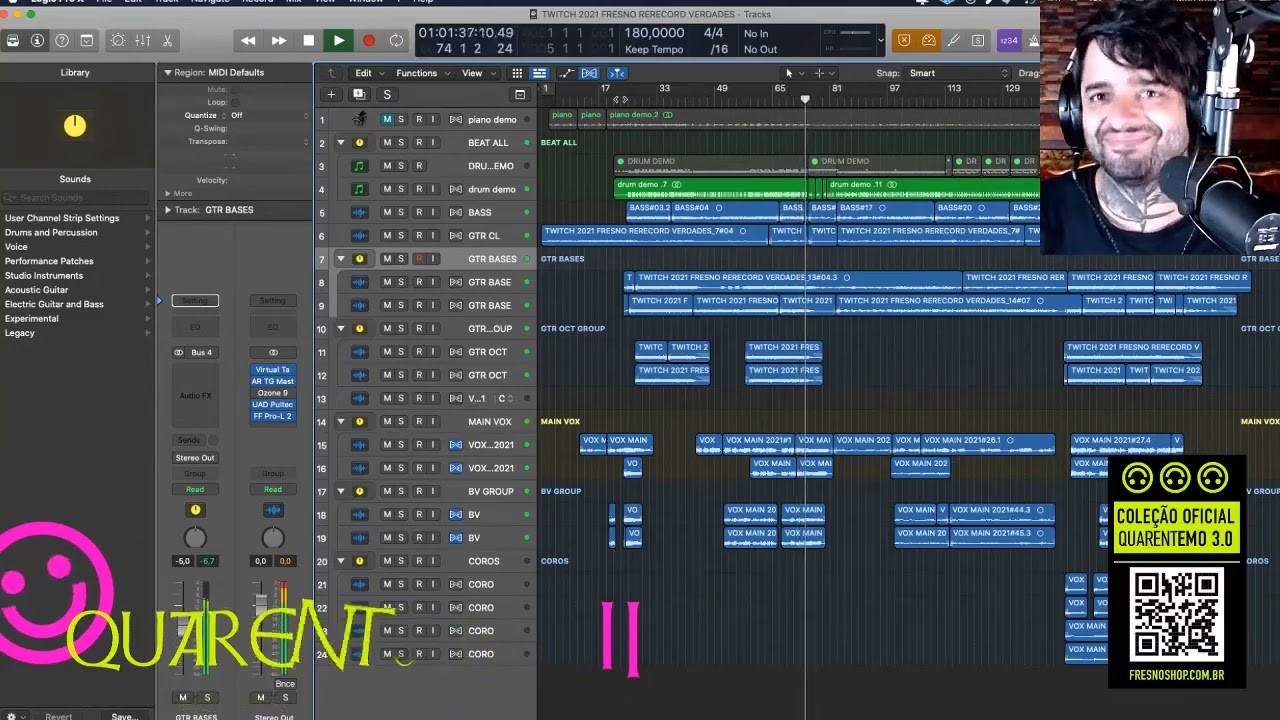Stop playback with the Stop button
The height and width of the screenshot is (720, 1280).
(x=309, y=41)
